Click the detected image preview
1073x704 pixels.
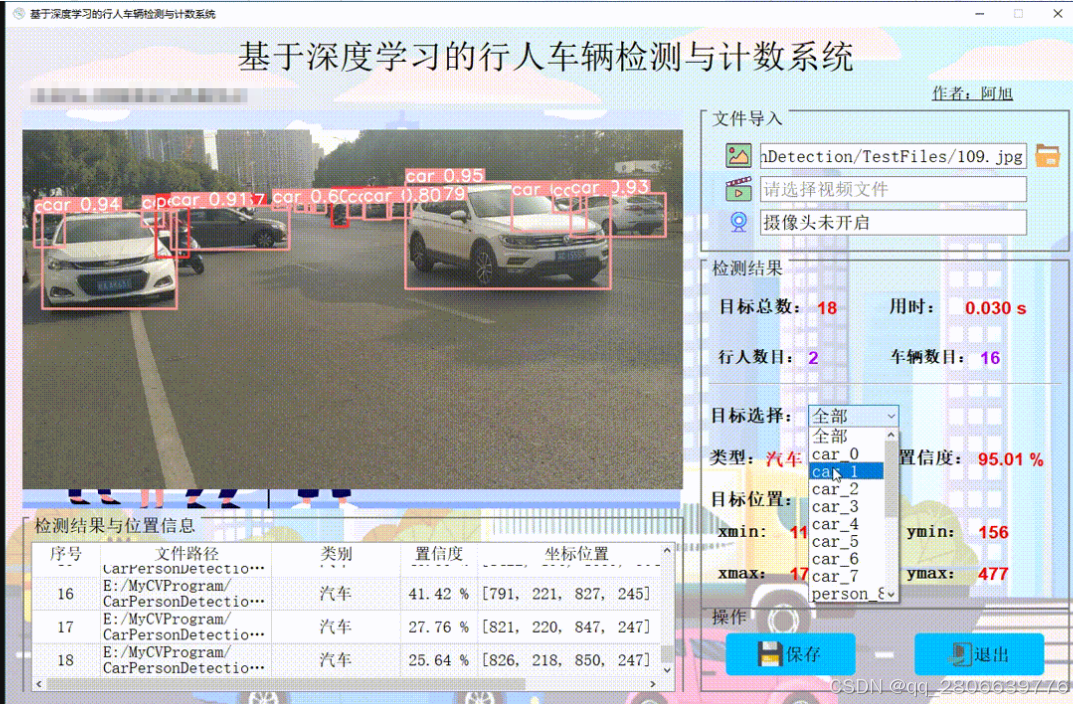(352, 309)
